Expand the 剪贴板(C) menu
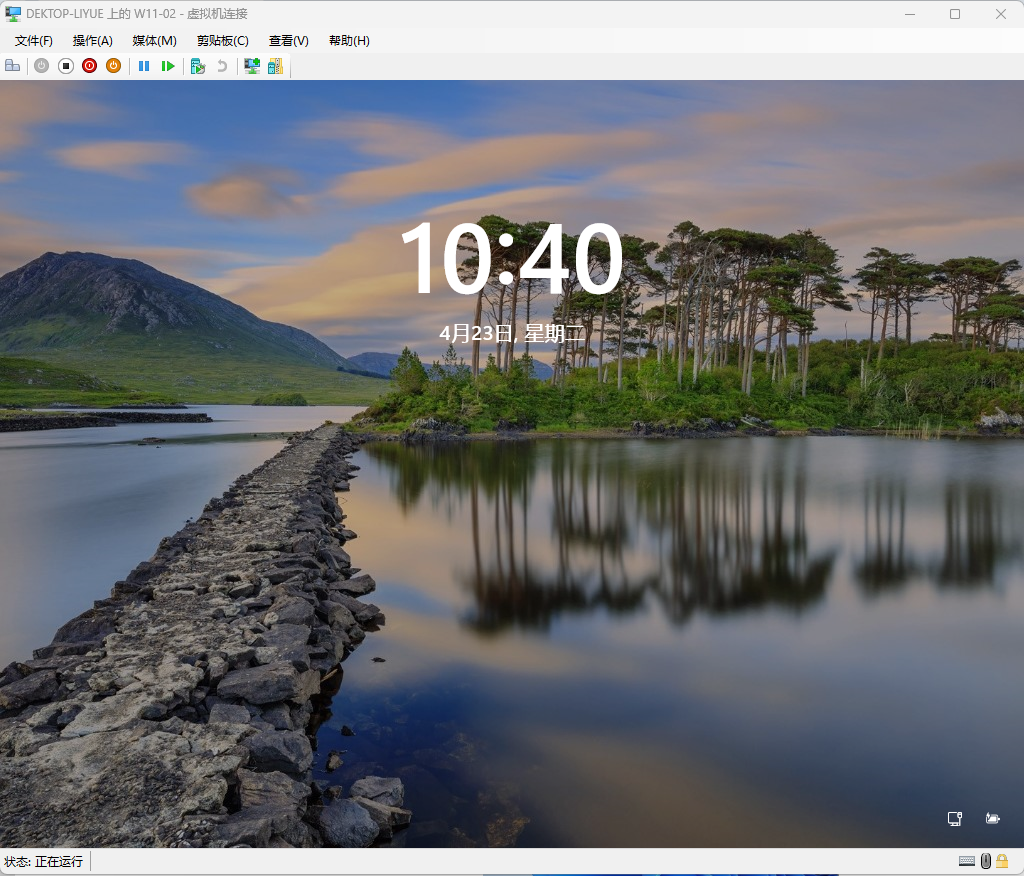 pyautogui.click(x=222, y=41)
